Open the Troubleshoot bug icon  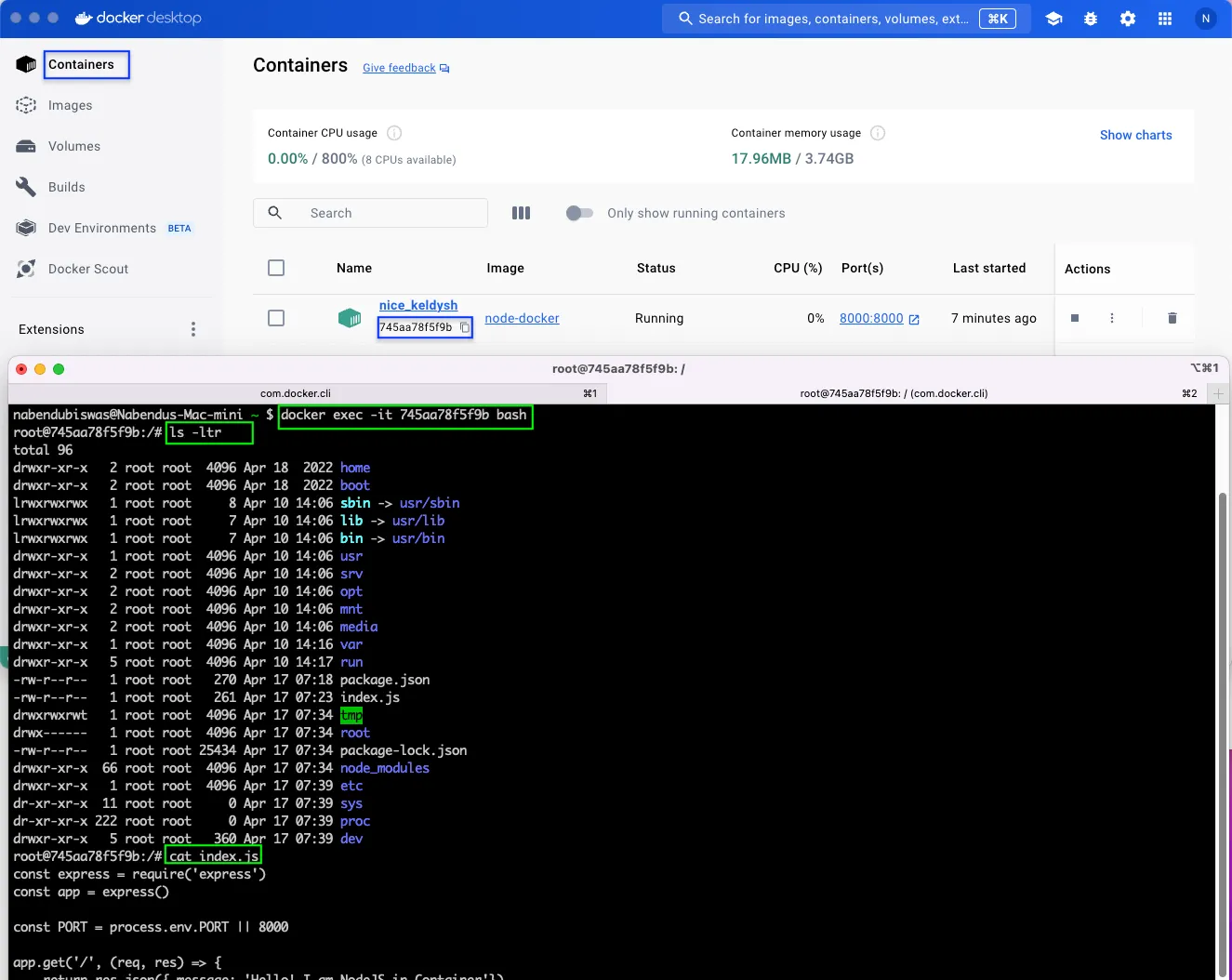(1091, 19)
